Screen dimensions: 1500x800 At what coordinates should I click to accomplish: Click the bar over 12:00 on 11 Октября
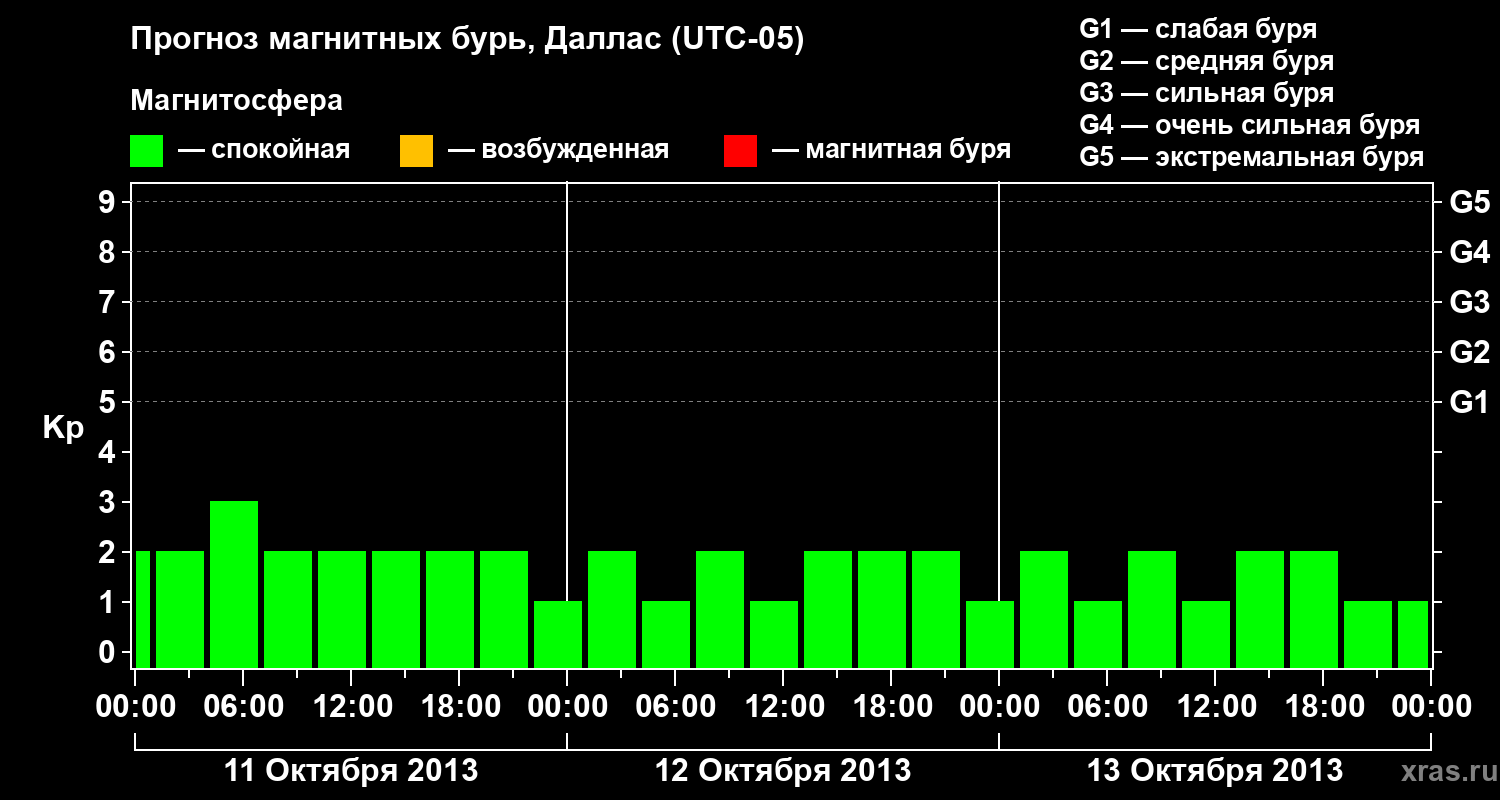point(342,609)
